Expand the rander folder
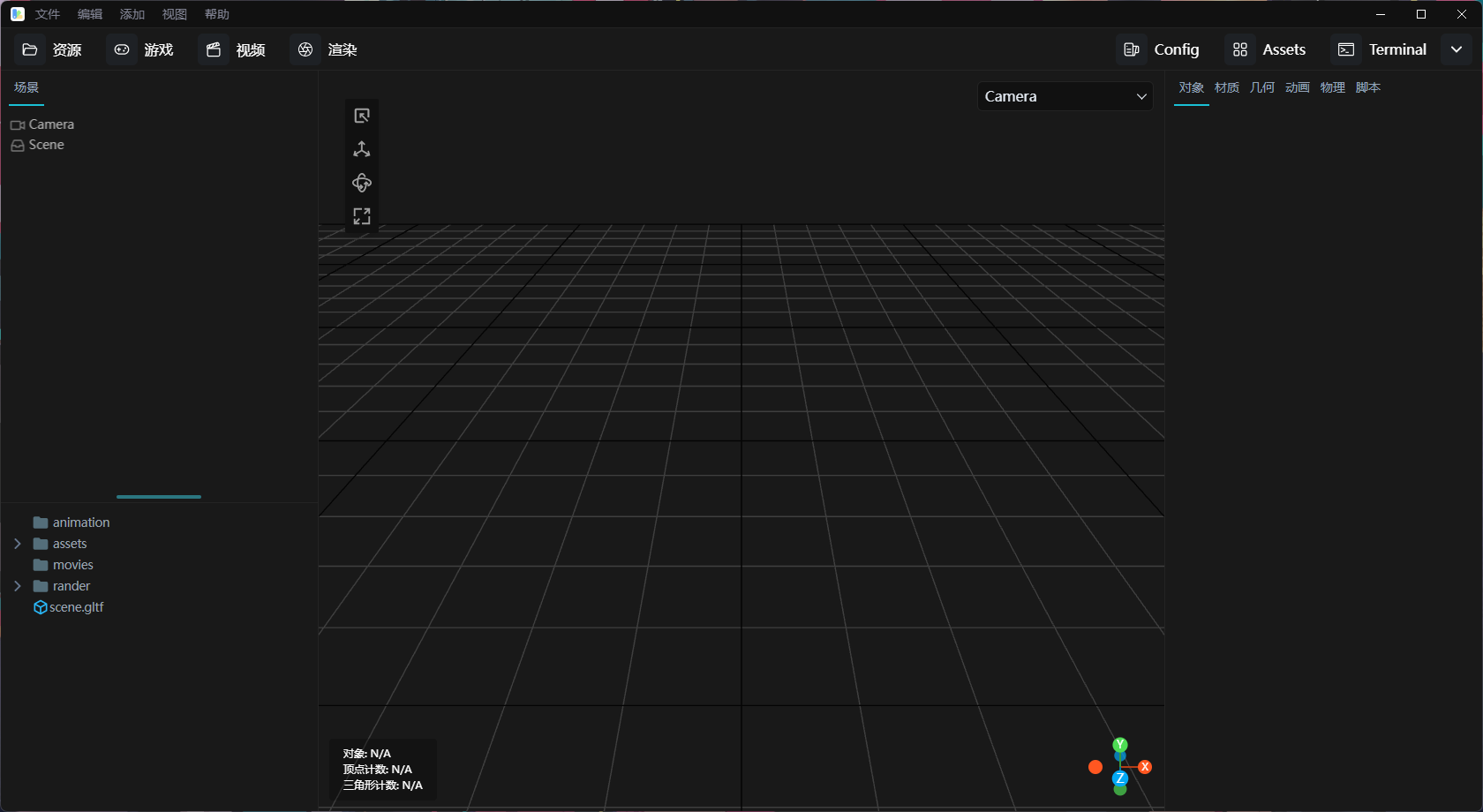The image size is (1483, 812). click(x=17, y=586)
